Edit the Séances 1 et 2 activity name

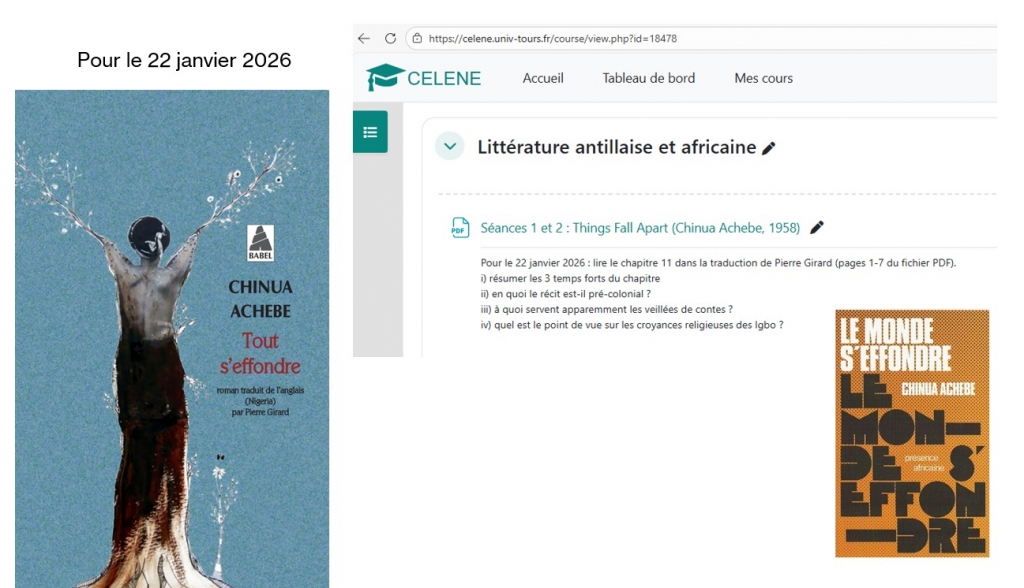tap(817, 228)
